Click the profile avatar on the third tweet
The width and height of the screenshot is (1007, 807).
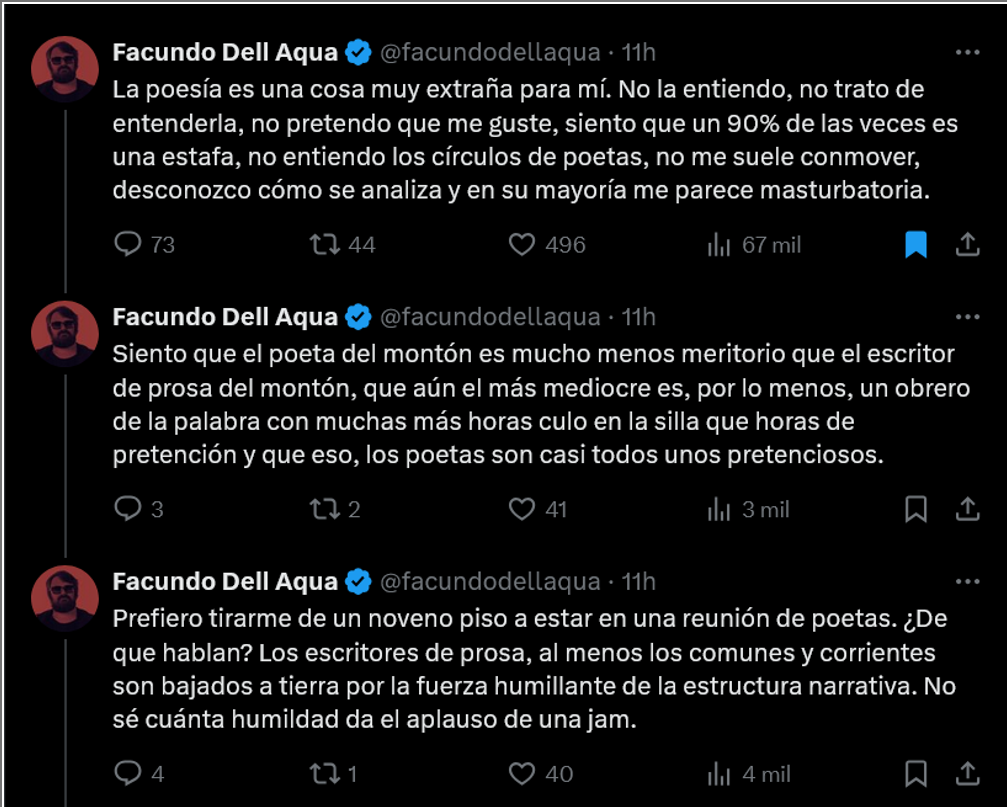click(x=65, y=599)
